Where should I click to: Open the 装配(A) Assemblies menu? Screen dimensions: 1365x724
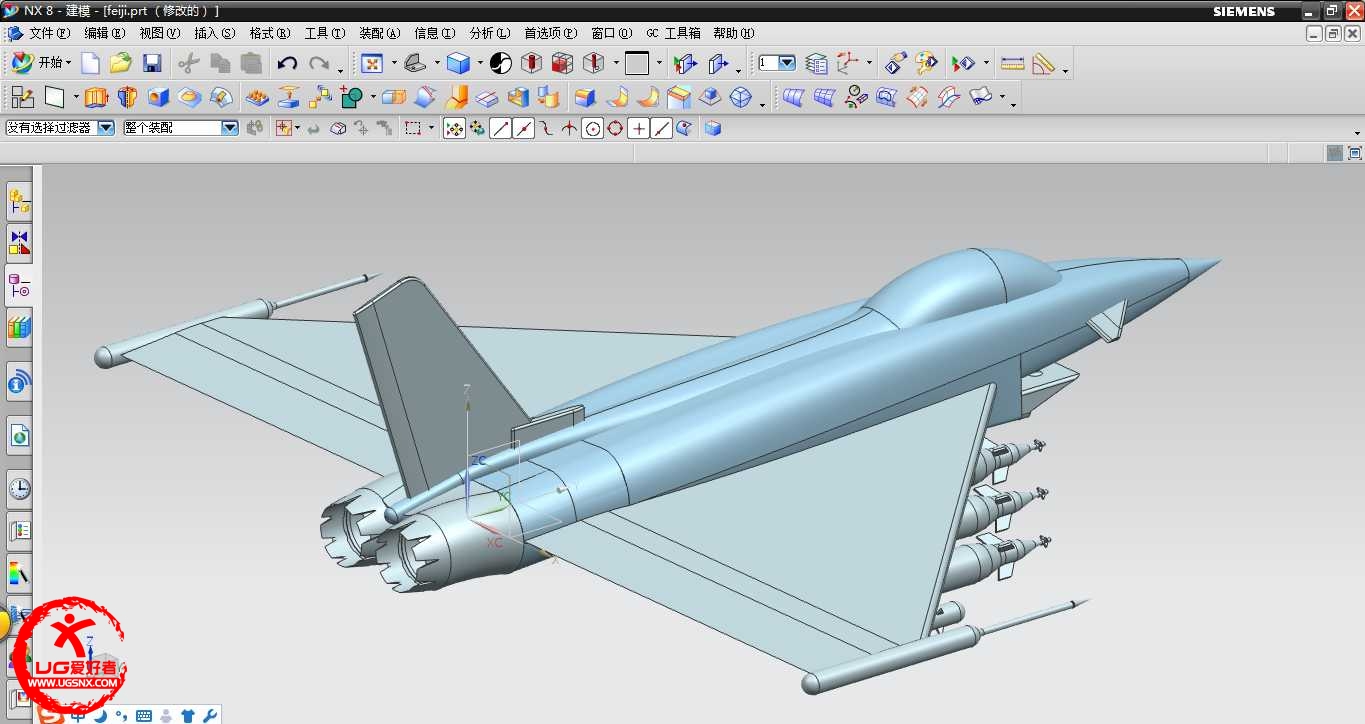pyautogui.click(x=380, y=34)
